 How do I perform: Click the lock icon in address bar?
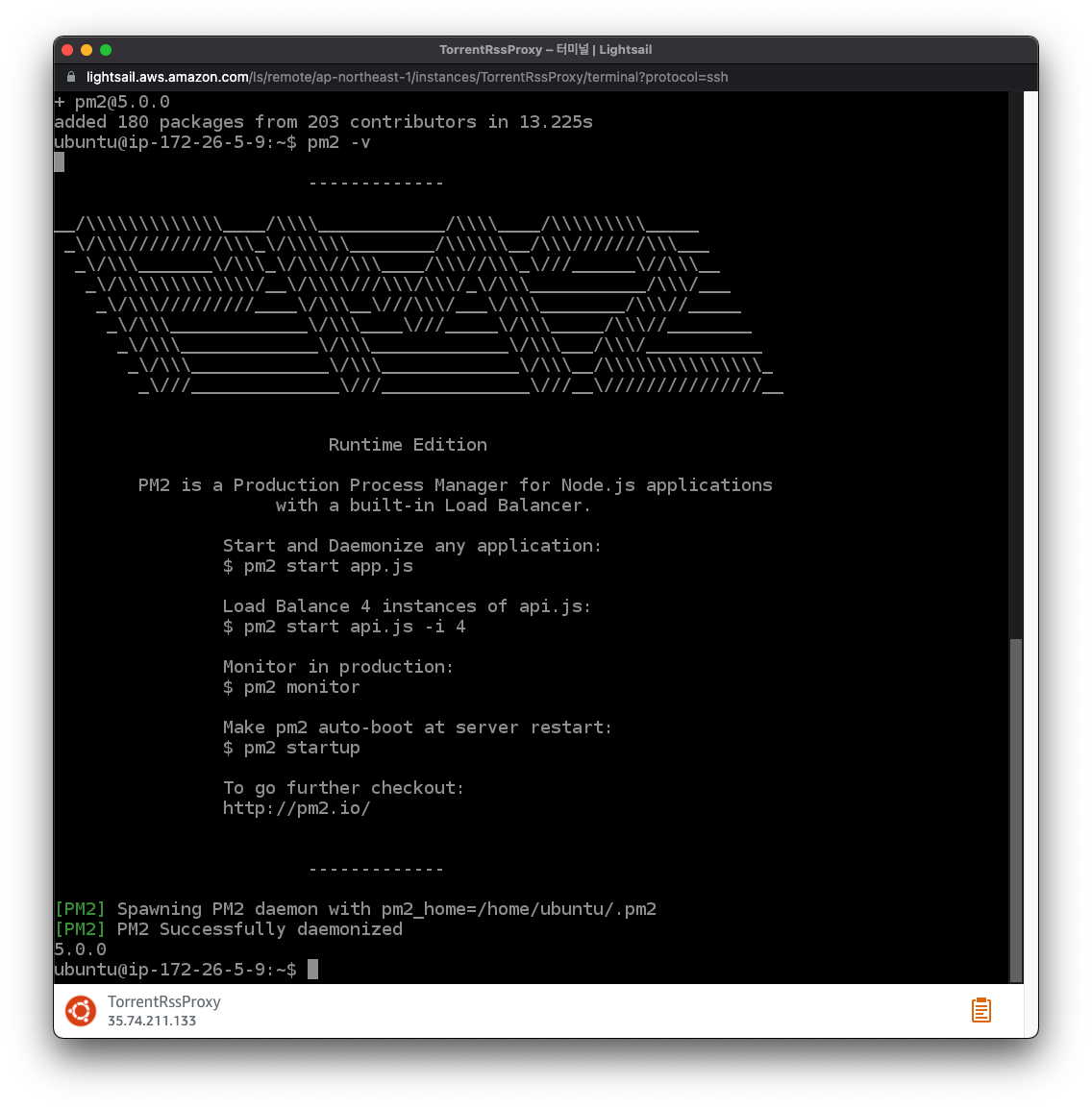point(71,76)
